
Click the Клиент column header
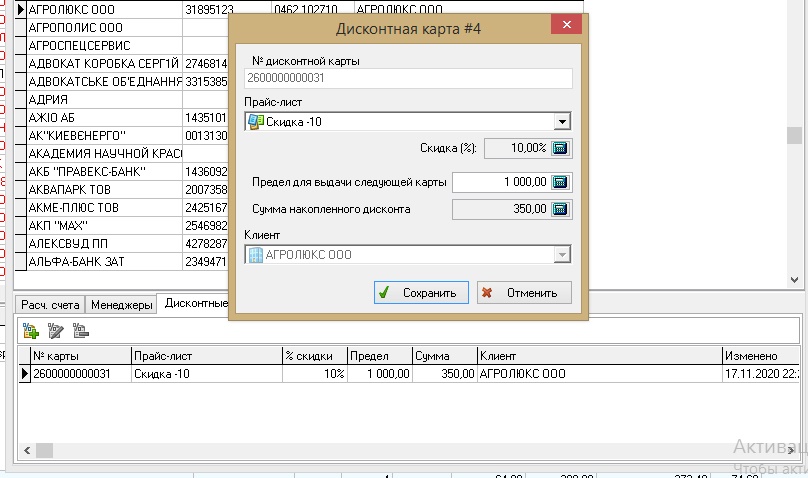[x=598, y=356]
